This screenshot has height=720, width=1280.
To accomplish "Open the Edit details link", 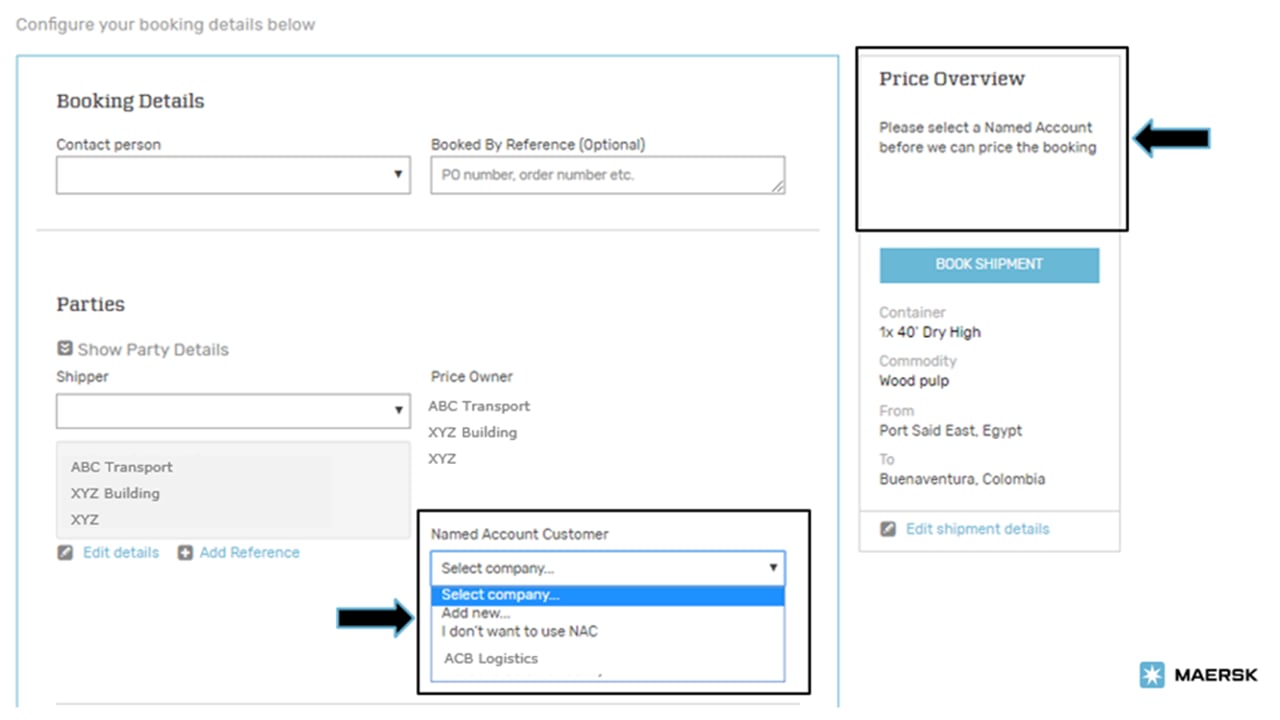I will coord(121,553).
